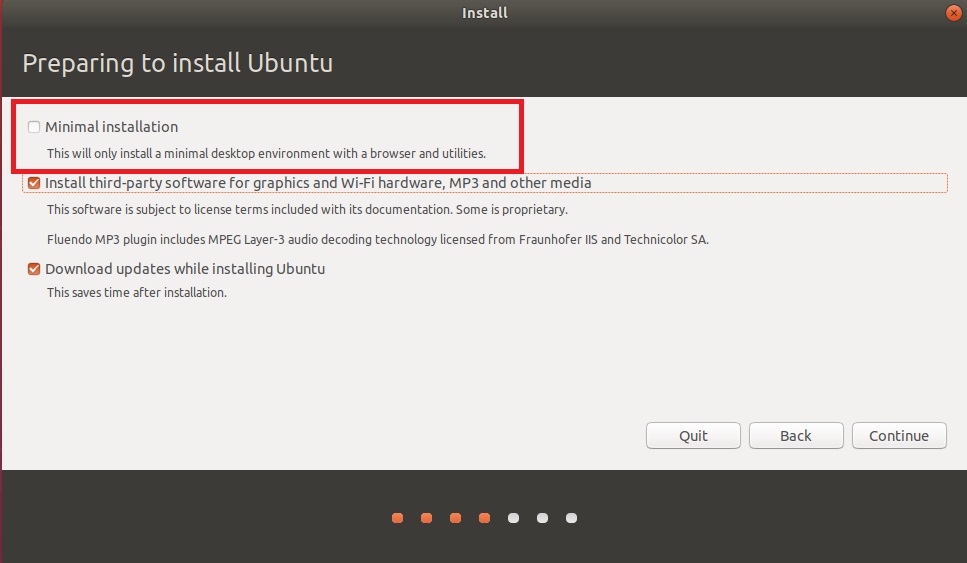967x563 pixels.
Task: Click the 'Preparing to install Ubuntu' heading
Action: [x=178, y=64]
